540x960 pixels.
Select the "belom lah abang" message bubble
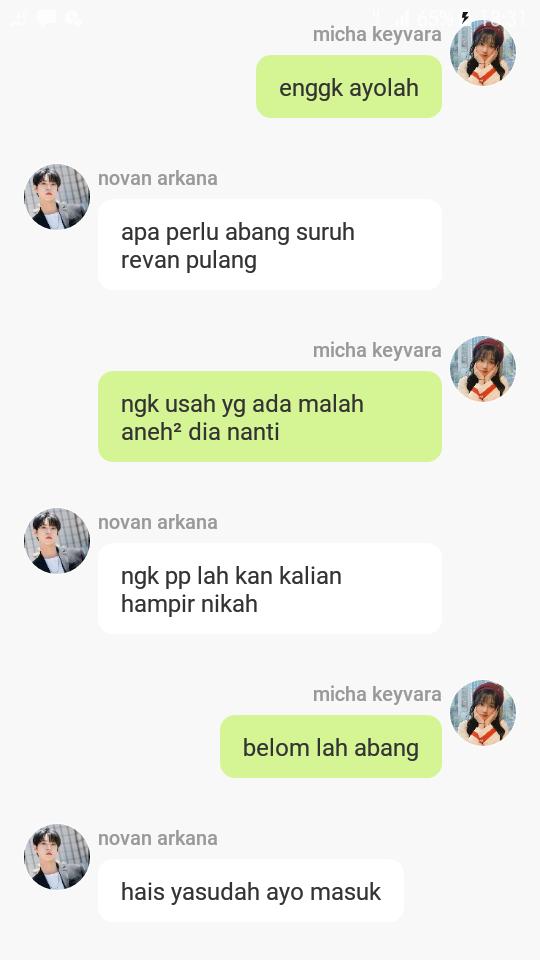(331, 747)
